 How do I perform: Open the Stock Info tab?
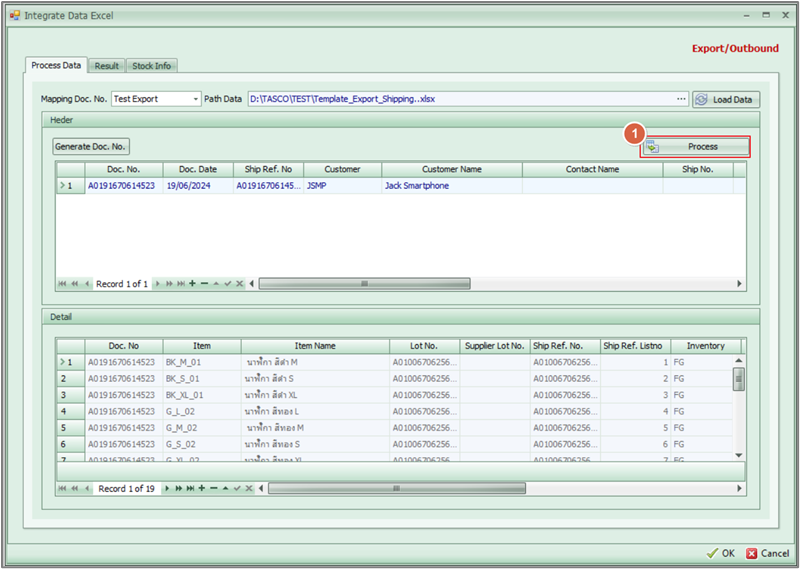click(151, 66)
